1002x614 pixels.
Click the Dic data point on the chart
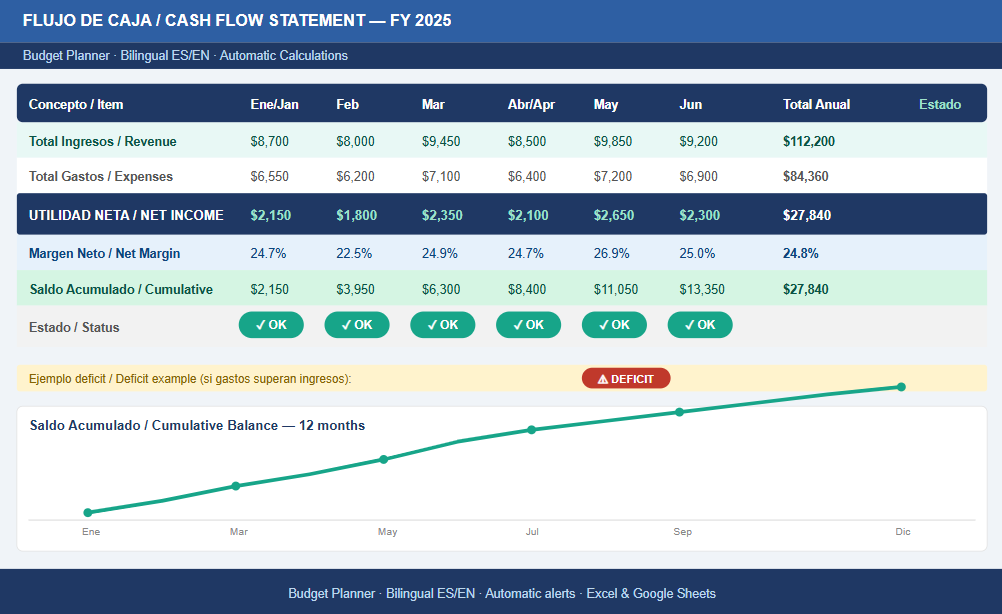pyautogui.click(x=901, y=387)
